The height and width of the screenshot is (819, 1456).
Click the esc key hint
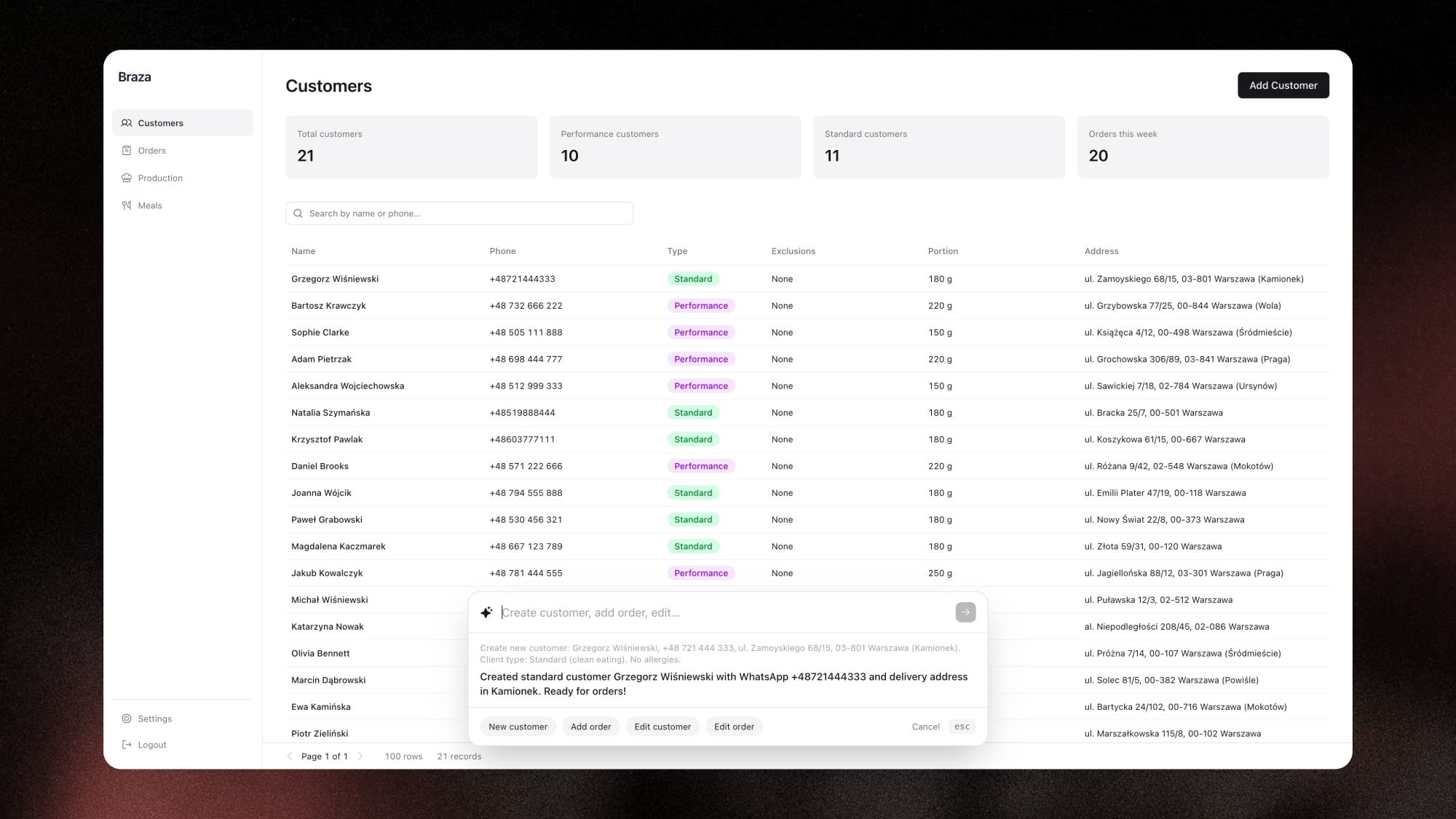(x=962, y=727)
